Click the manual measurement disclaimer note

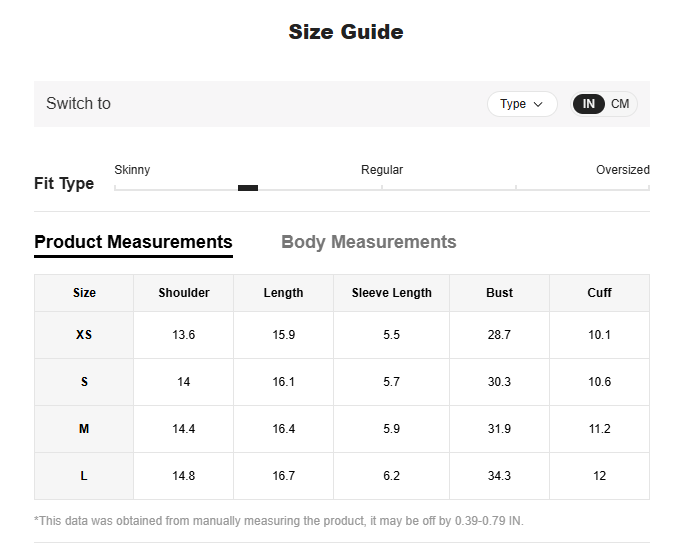pyautogui.click(x=279, y=521)
